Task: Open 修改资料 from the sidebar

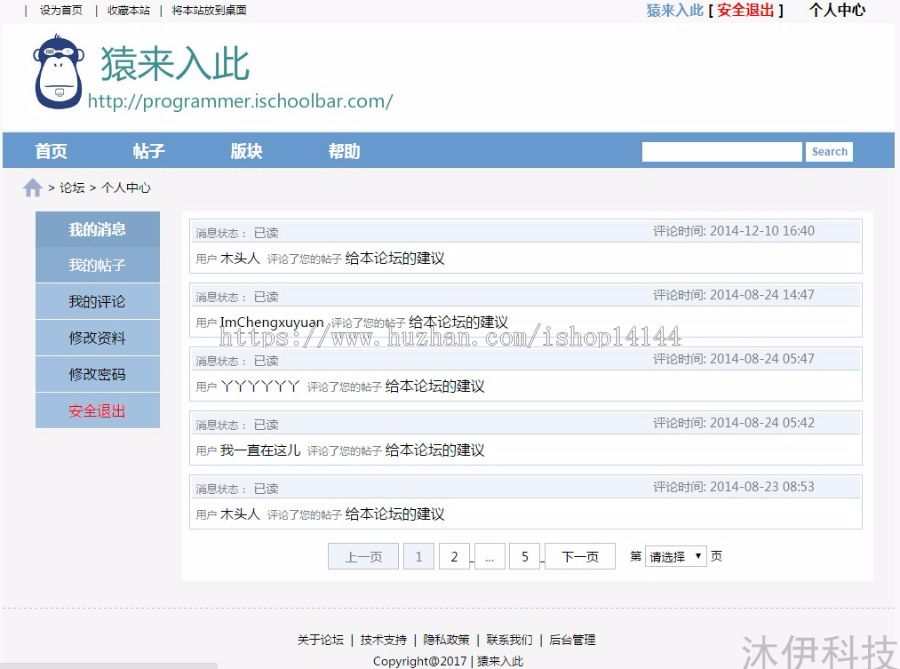Action: [x=97, y=337]
